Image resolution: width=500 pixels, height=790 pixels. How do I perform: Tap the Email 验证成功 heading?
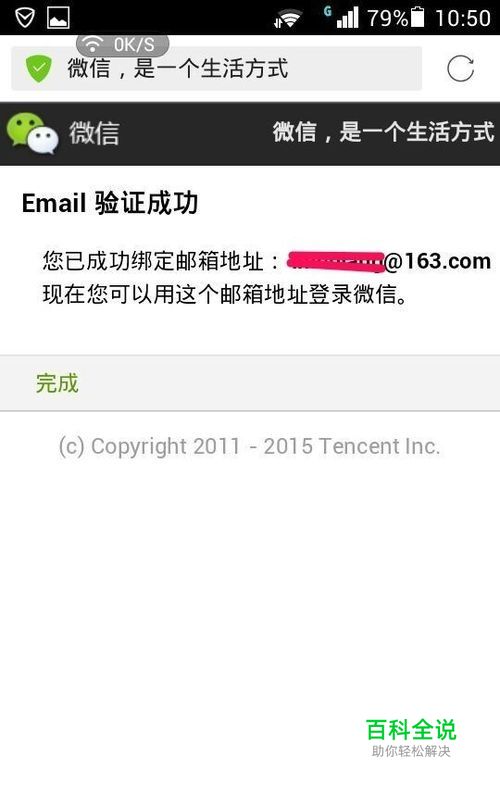coord(110,204)
